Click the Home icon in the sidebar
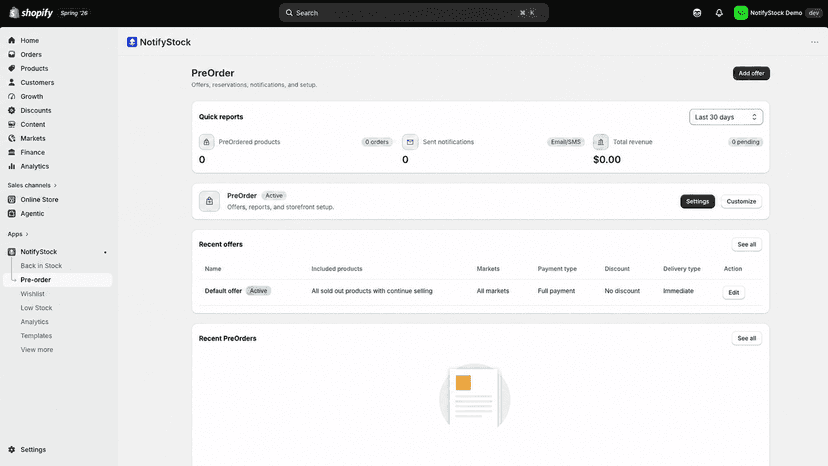Viewport: 828px width, 466px height. tap(12, 40)
